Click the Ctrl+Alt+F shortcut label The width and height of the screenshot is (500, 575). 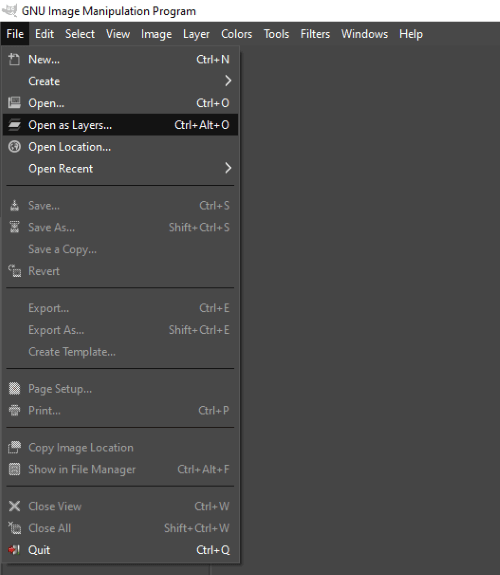point(204,469)
